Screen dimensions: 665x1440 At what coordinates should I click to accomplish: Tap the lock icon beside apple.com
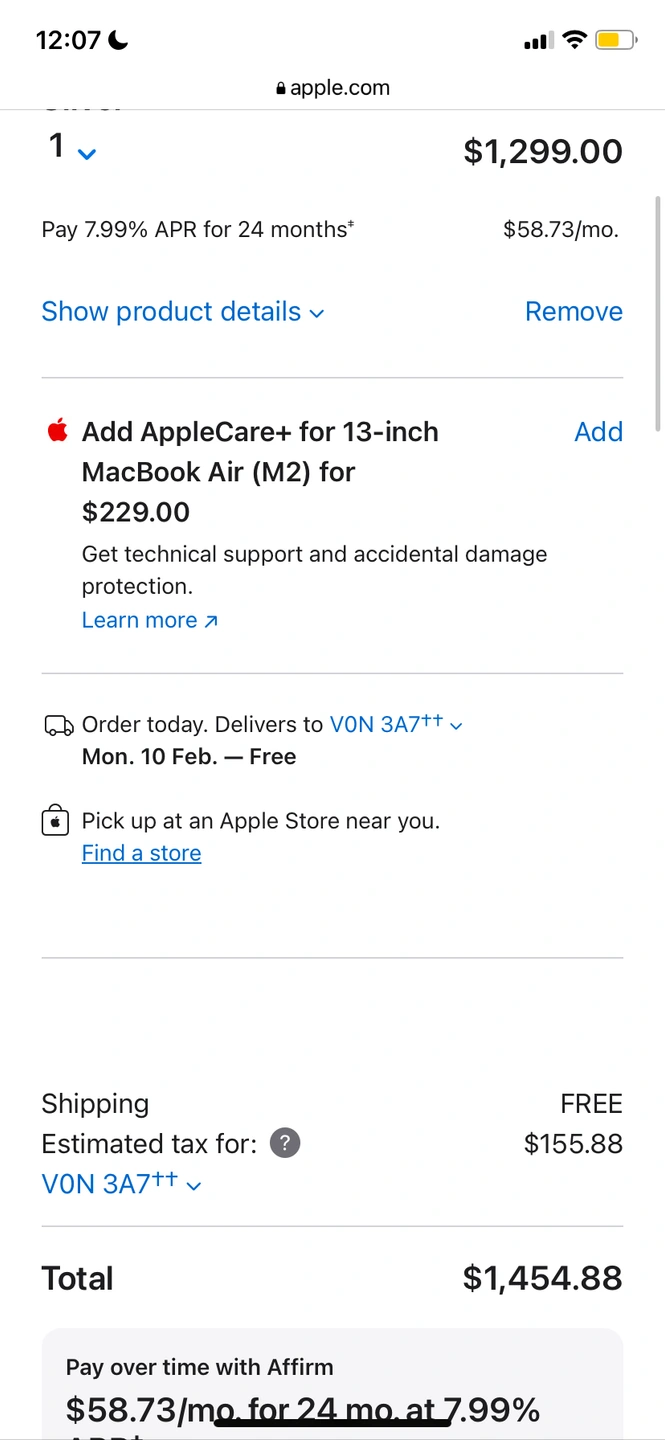281,89
